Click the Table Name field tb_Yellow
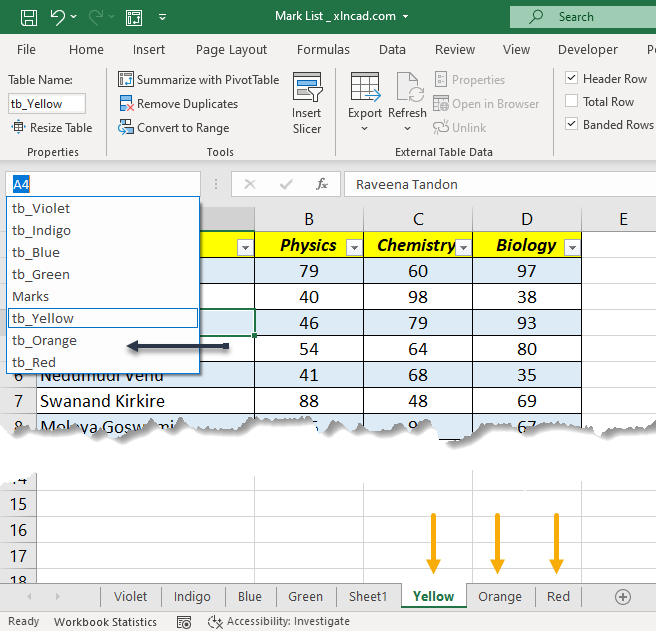Image resolution: width=656 pixels, height=631 pixels. point(47,104)
